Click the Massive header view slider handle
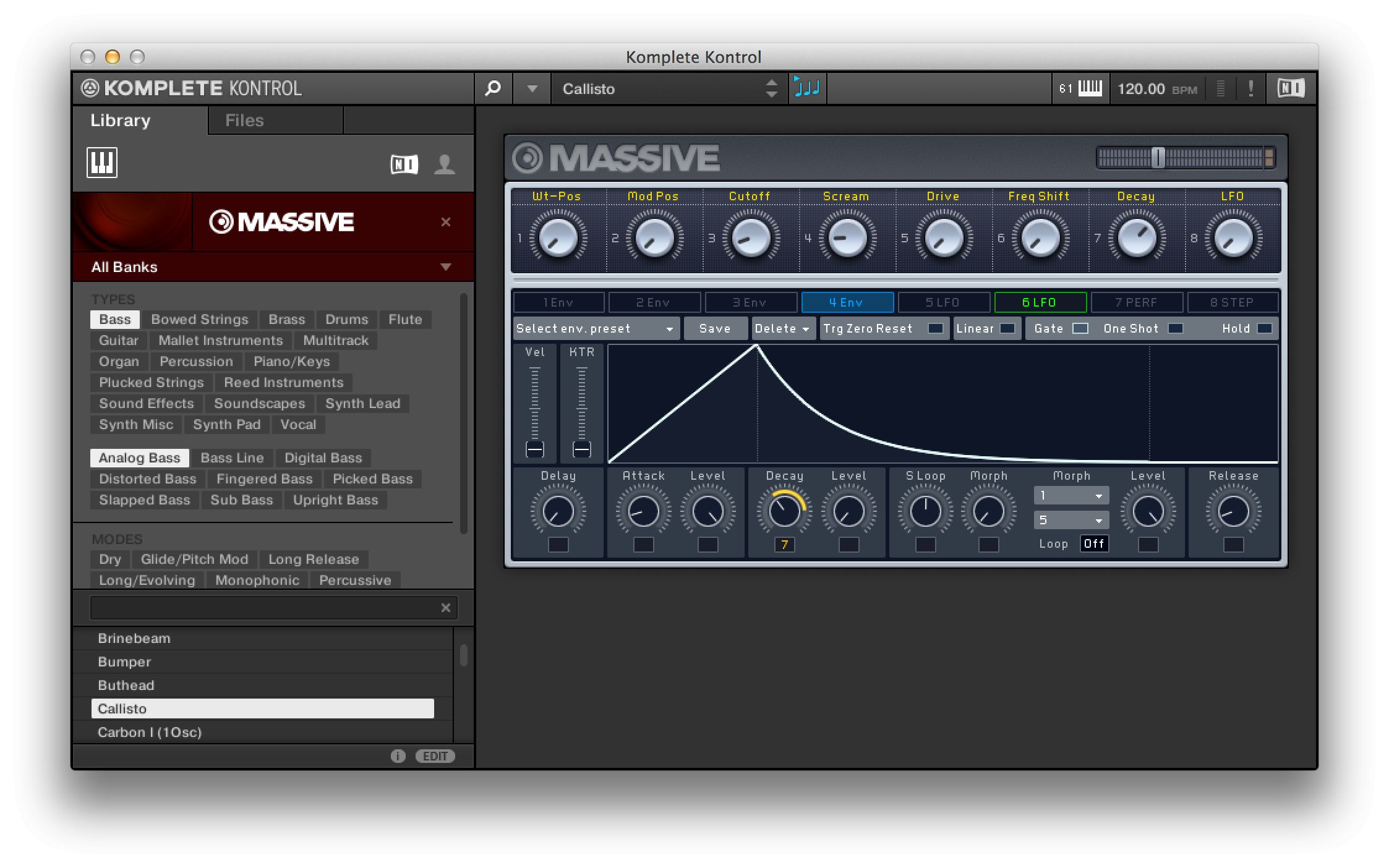 [1158, 158]
